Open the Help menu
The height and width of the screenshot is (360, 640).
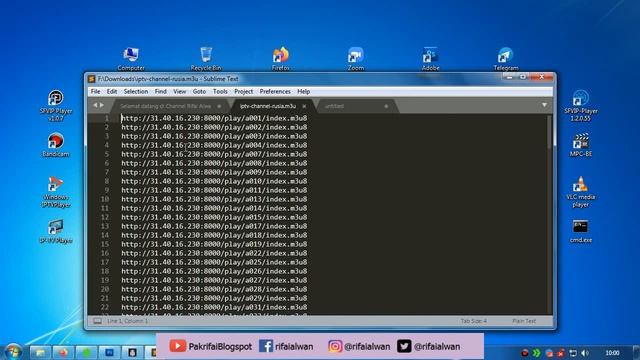[303, 91]
